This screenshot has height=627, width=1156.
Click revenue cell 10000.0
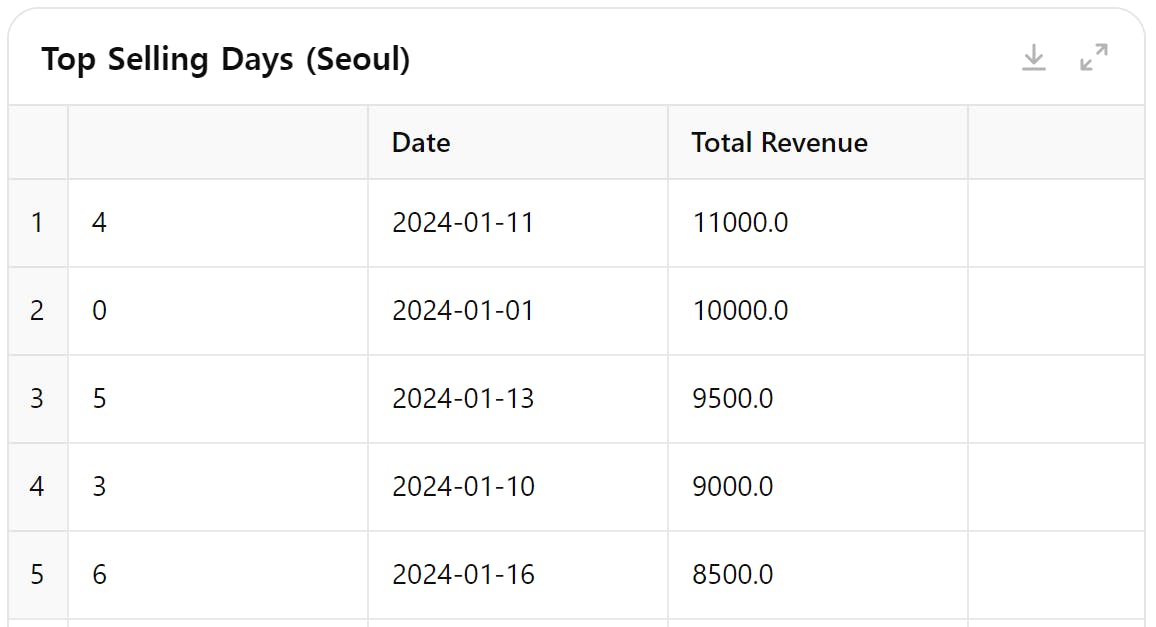click(x=740, y=310)
